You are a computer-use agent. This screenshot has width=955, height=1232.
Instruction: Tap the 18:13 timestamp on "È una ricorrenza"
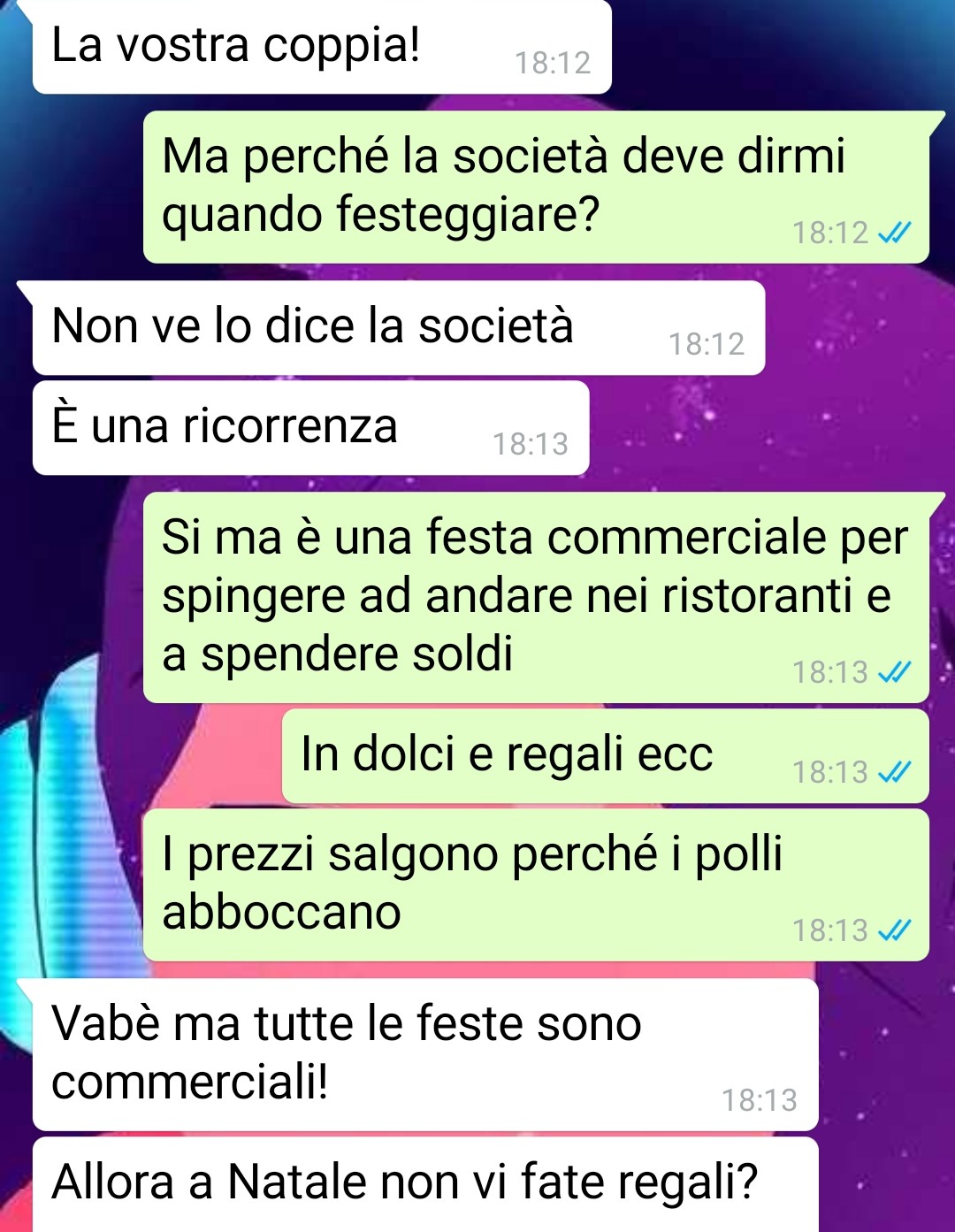[531, 444]
